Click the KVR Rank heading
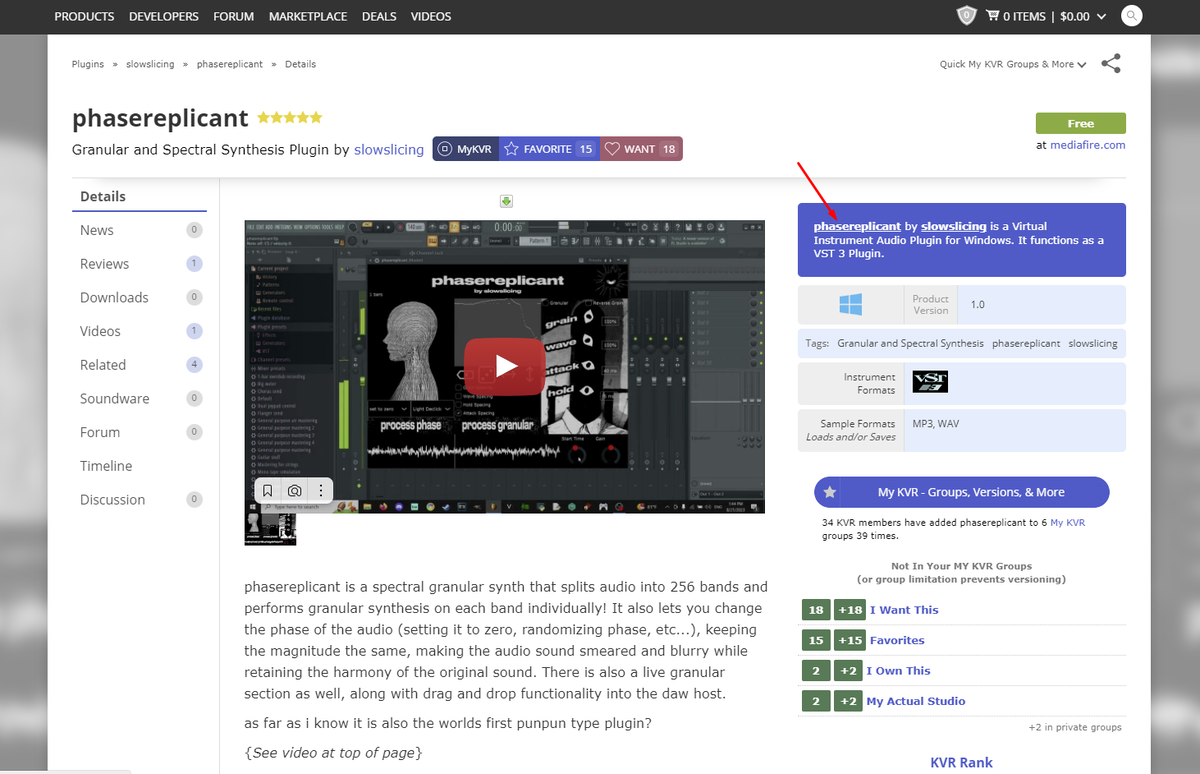 click(961, 763)
